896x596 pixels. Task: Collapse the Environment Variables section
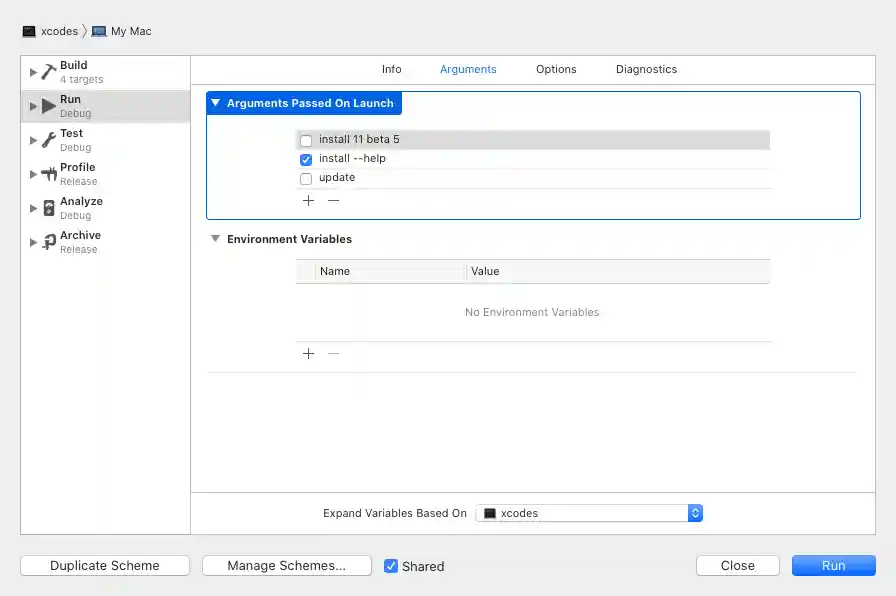(x=215, y=239)
